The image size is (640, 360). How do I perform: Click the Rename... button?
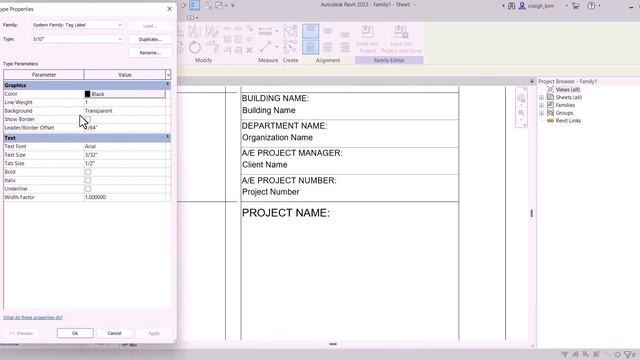[150, 53]
